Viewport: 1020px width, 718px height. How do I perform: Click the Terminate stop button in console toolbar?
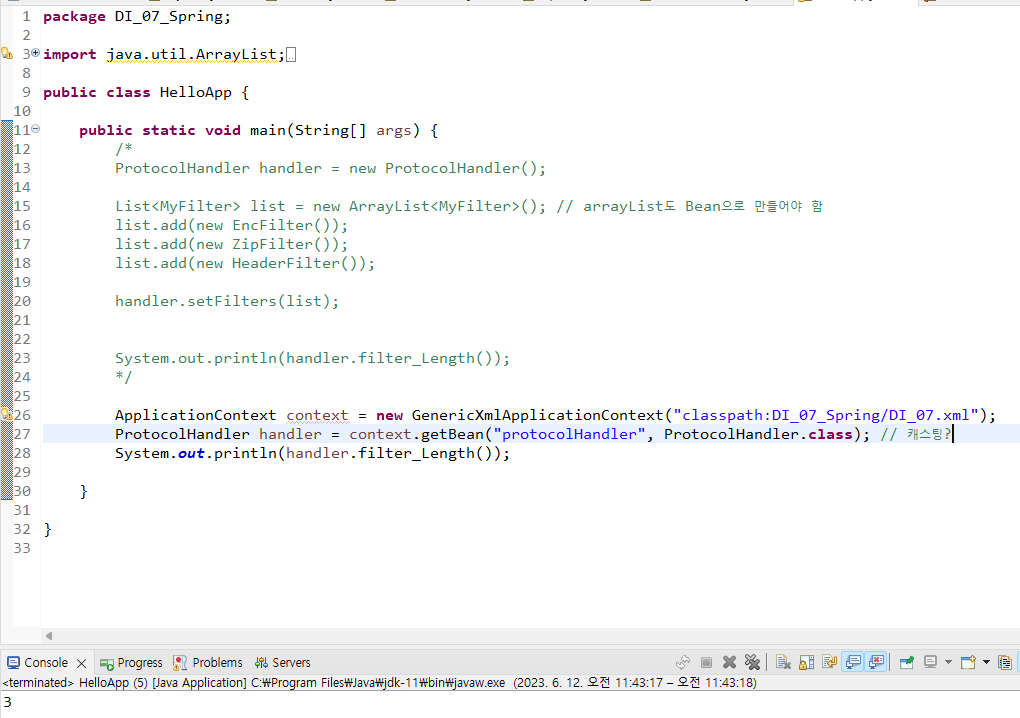[706, 662]
